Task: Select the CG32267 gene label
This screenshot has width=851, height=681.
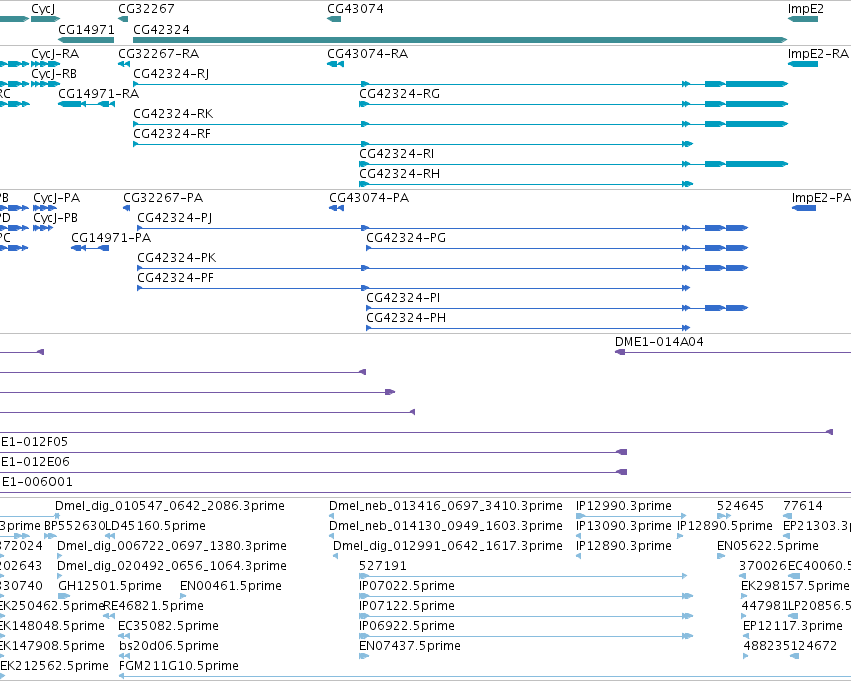Action: [147, 9]
